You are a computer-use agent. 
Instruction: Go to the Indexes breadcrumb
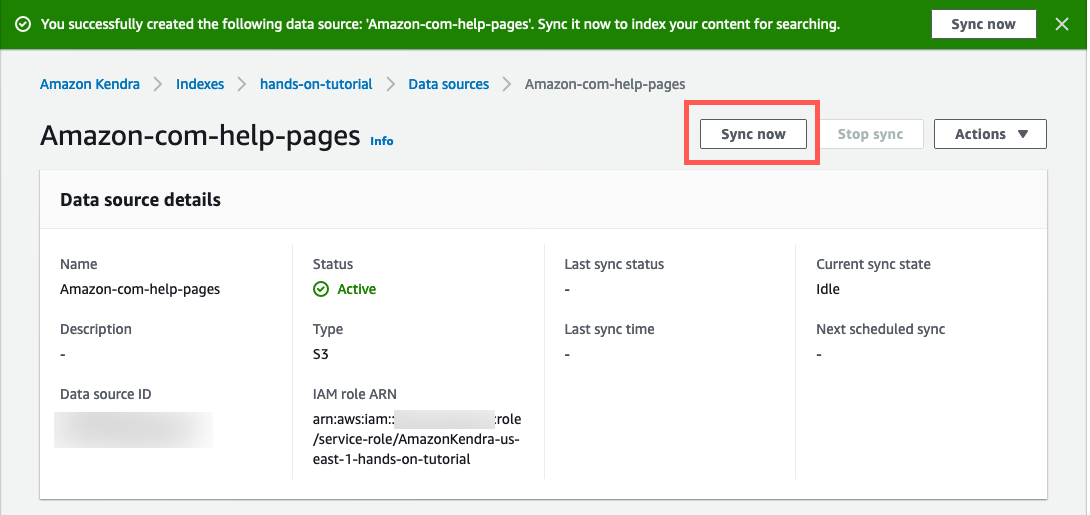click(200, 84)
